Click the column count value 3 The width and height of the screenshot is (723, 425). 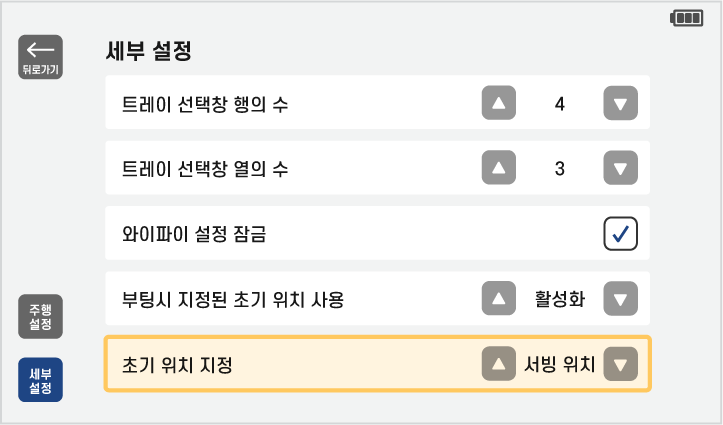[x=560, y=168]
